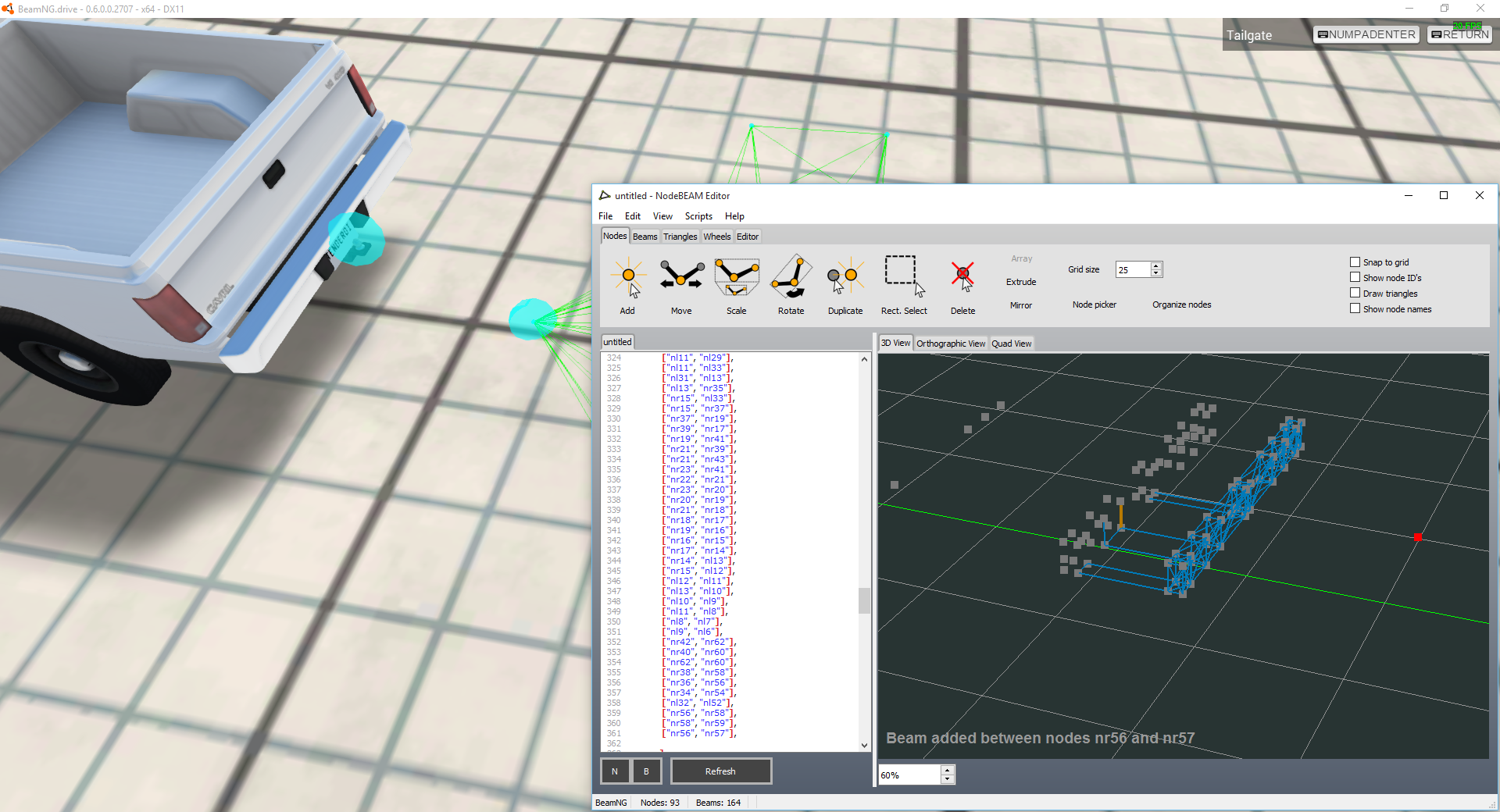Click the zoom percentage input field

pyautogui.click(x=909, y=775)
